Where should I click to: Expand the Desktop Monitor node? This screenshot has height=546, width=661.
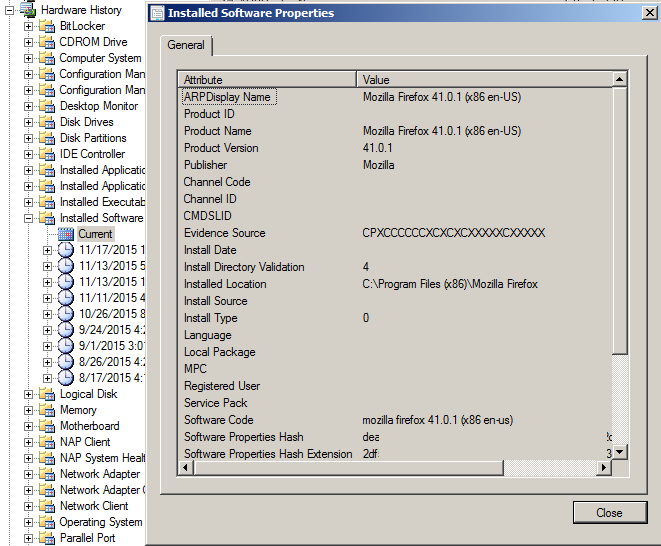[28, 107]
